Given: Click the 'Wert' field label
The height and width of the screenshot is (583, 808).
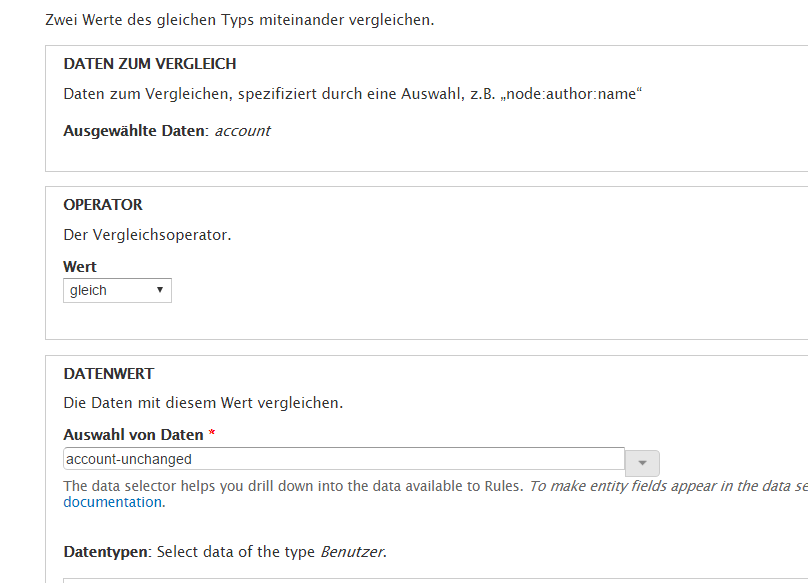Looking at the screenshot, I should pyautogui.click(x=80, y=267).
